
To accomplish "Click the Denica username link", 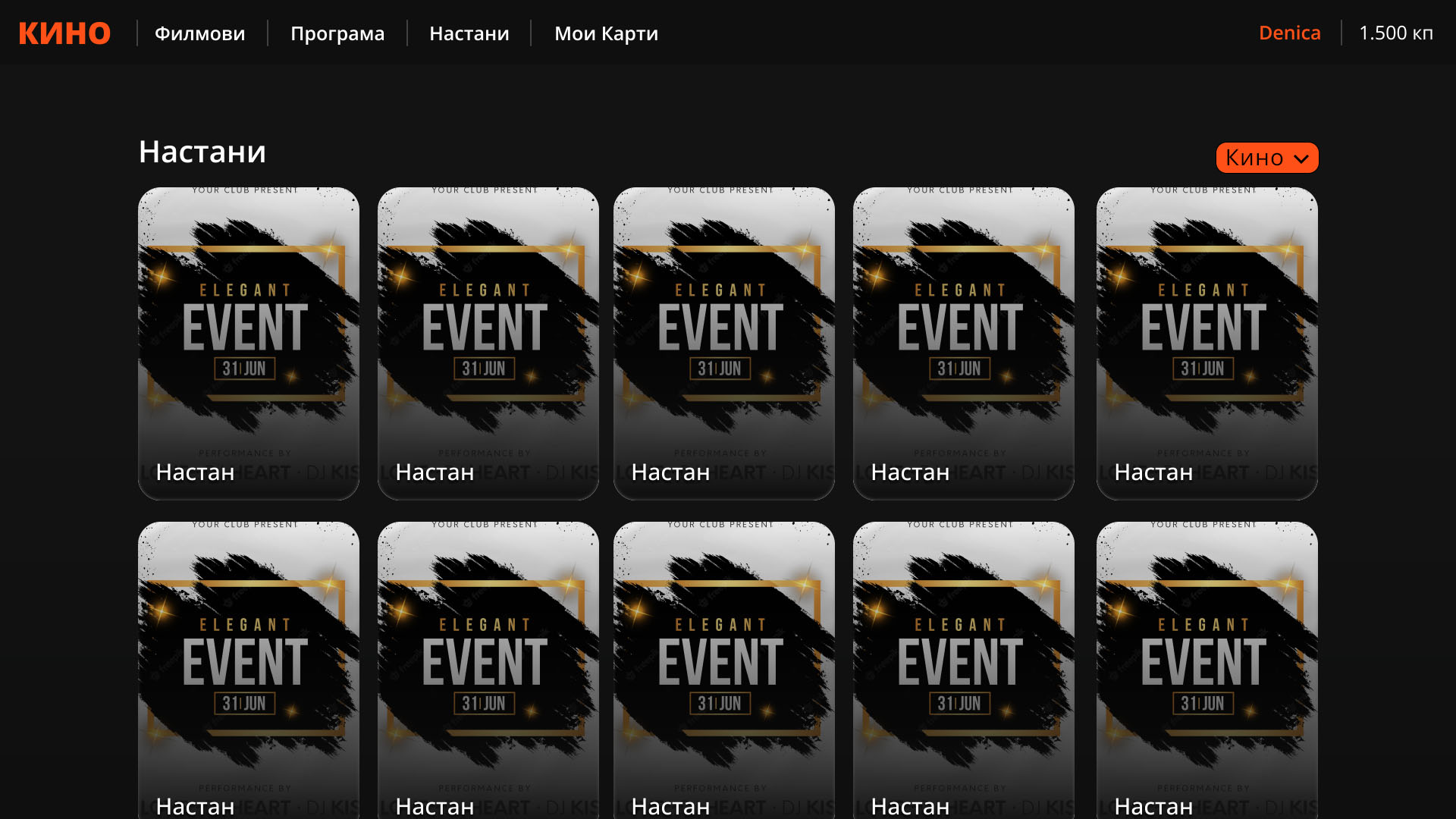I will (1289, 33).
